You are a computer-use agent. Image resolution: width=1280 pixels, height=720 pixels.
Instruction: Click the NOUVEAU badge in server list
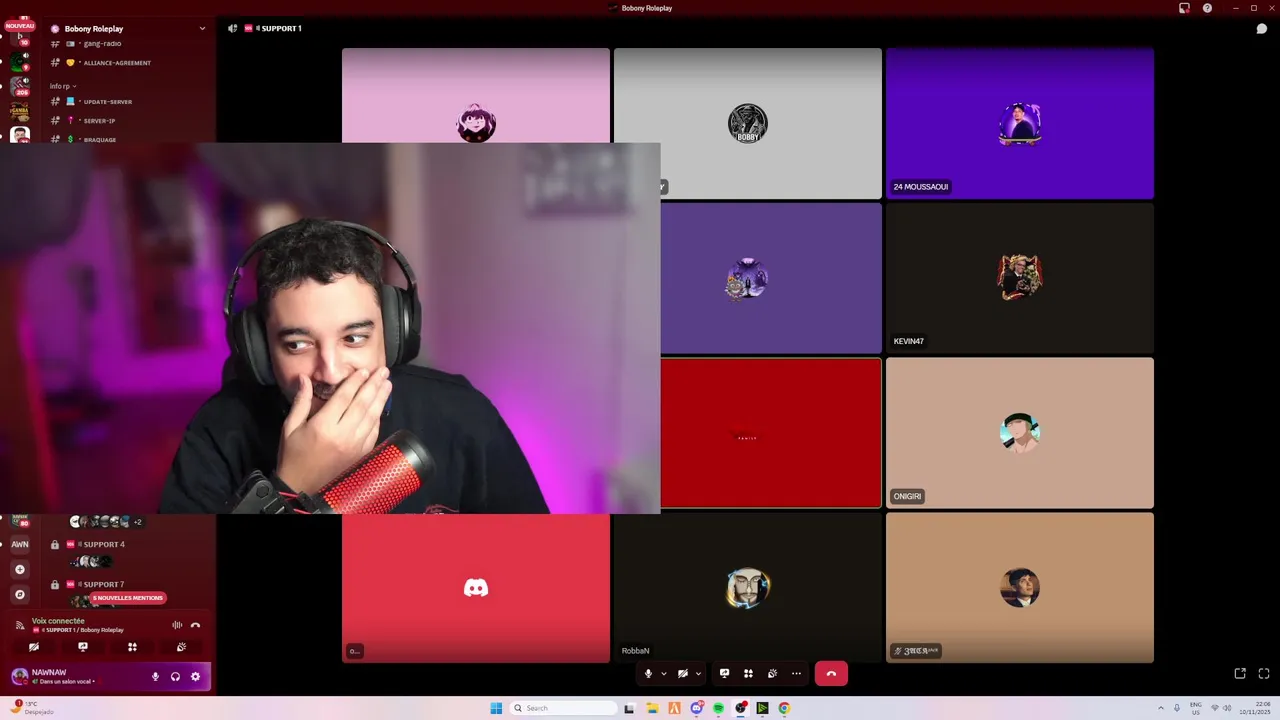tap(19, 26)
